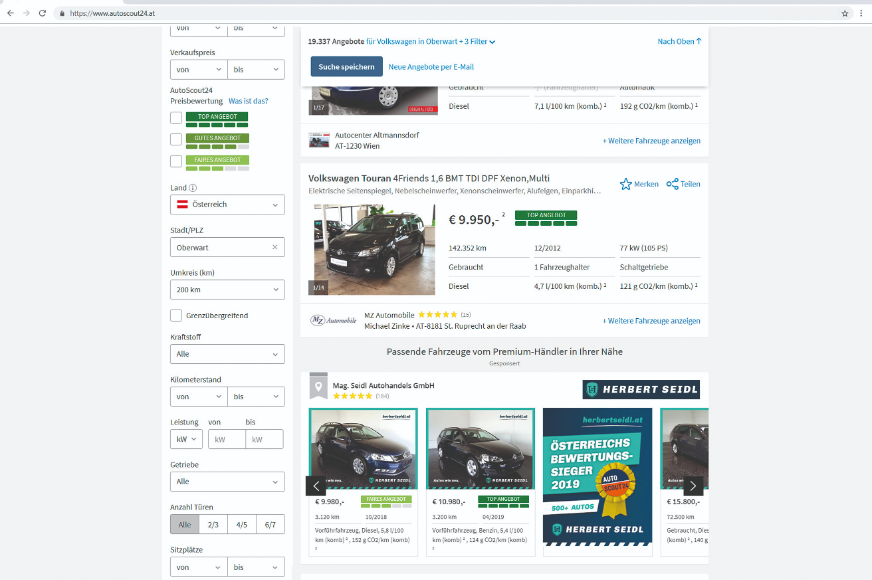Expand the Kraftstoff dropdown

click(227, 354)
